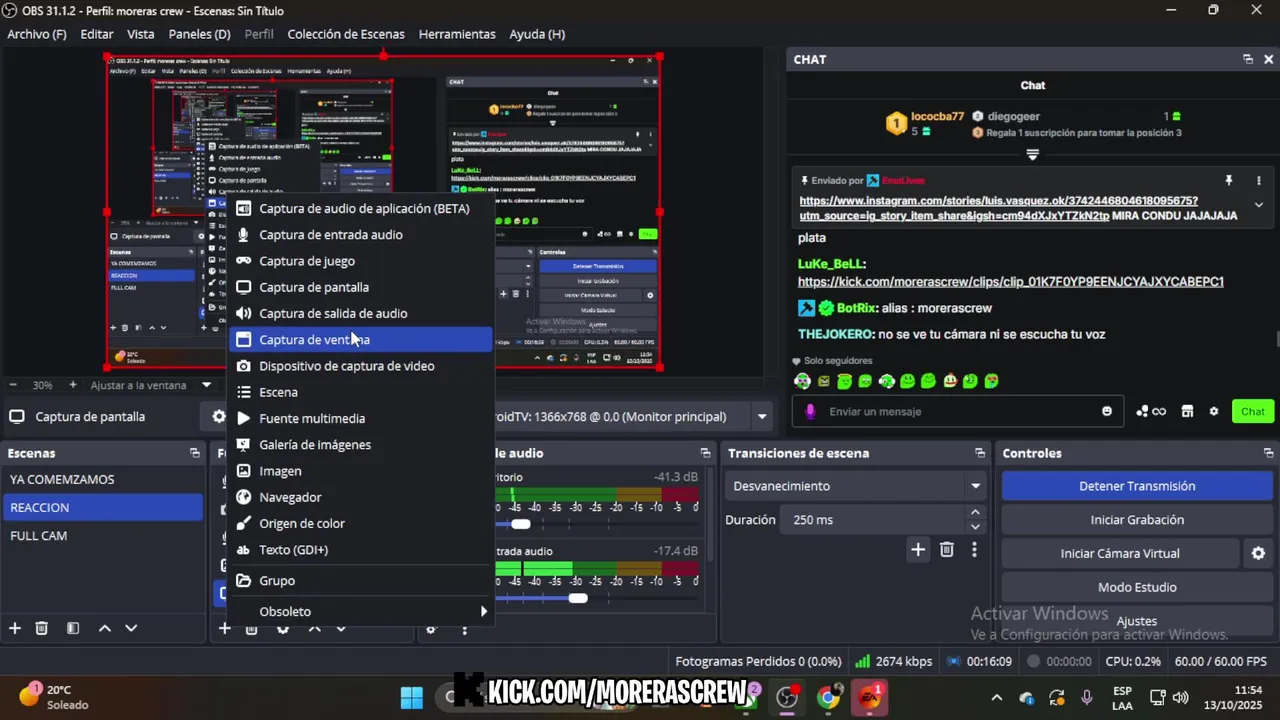The image size is (1280, 720).
Task: Start Iniciar Cámara Virtual
Action: (x=1120, y=553)
